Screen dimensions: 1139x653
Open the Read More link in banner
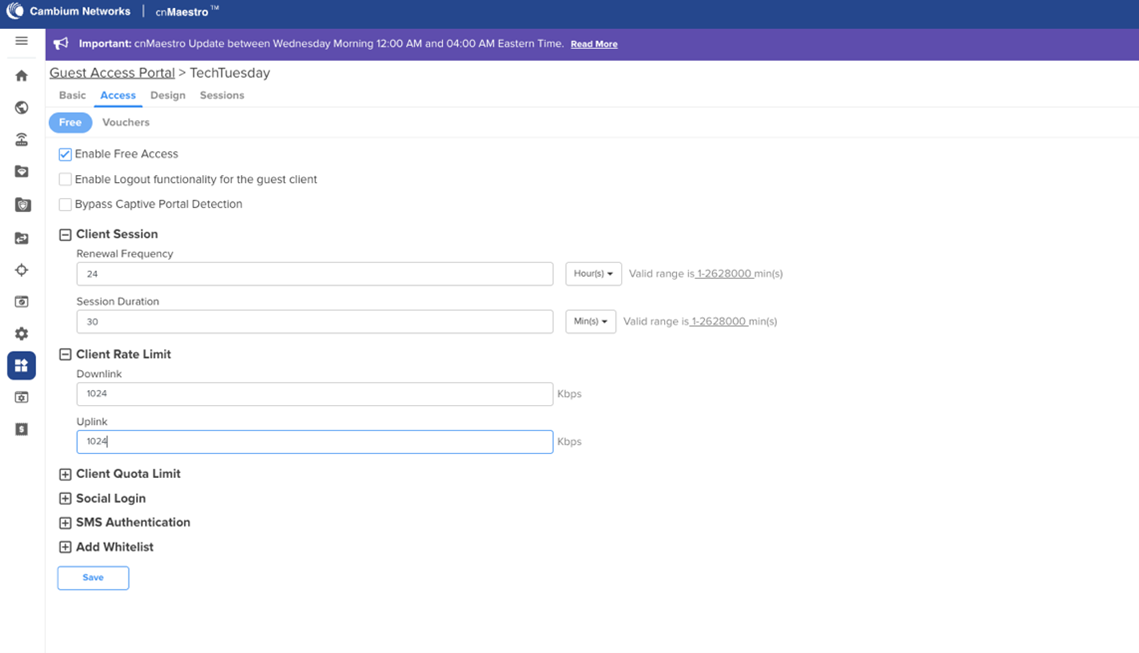point(593,44)
